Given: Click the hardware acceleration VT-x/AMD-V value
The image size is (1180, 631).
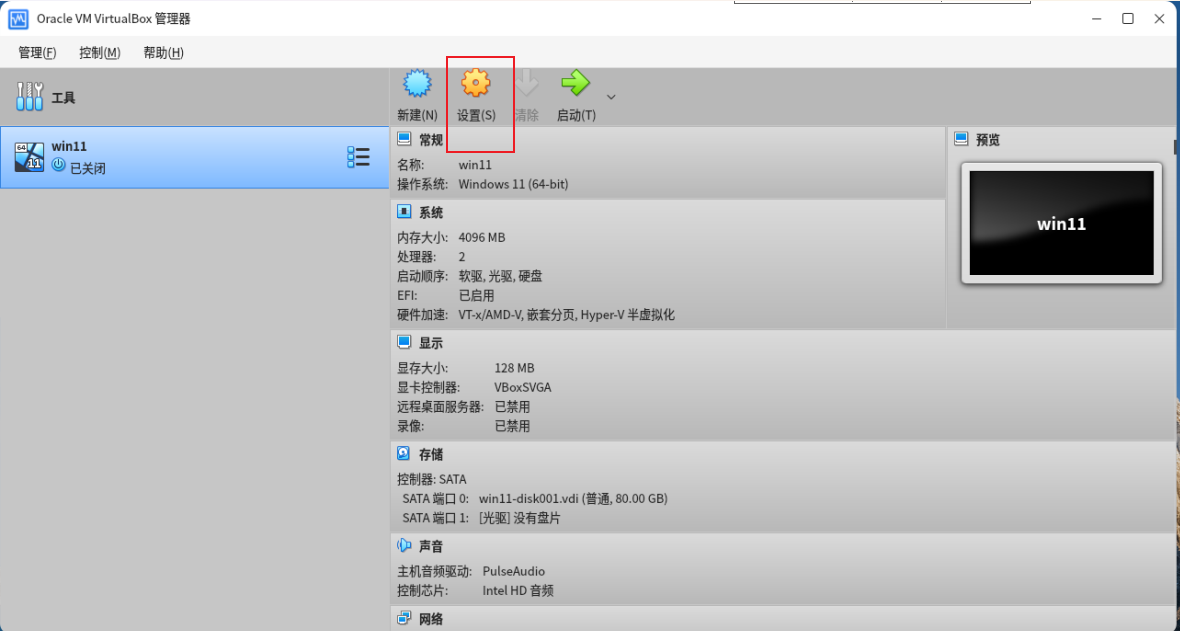Looking at the screenshot, I should coord(567,316).
